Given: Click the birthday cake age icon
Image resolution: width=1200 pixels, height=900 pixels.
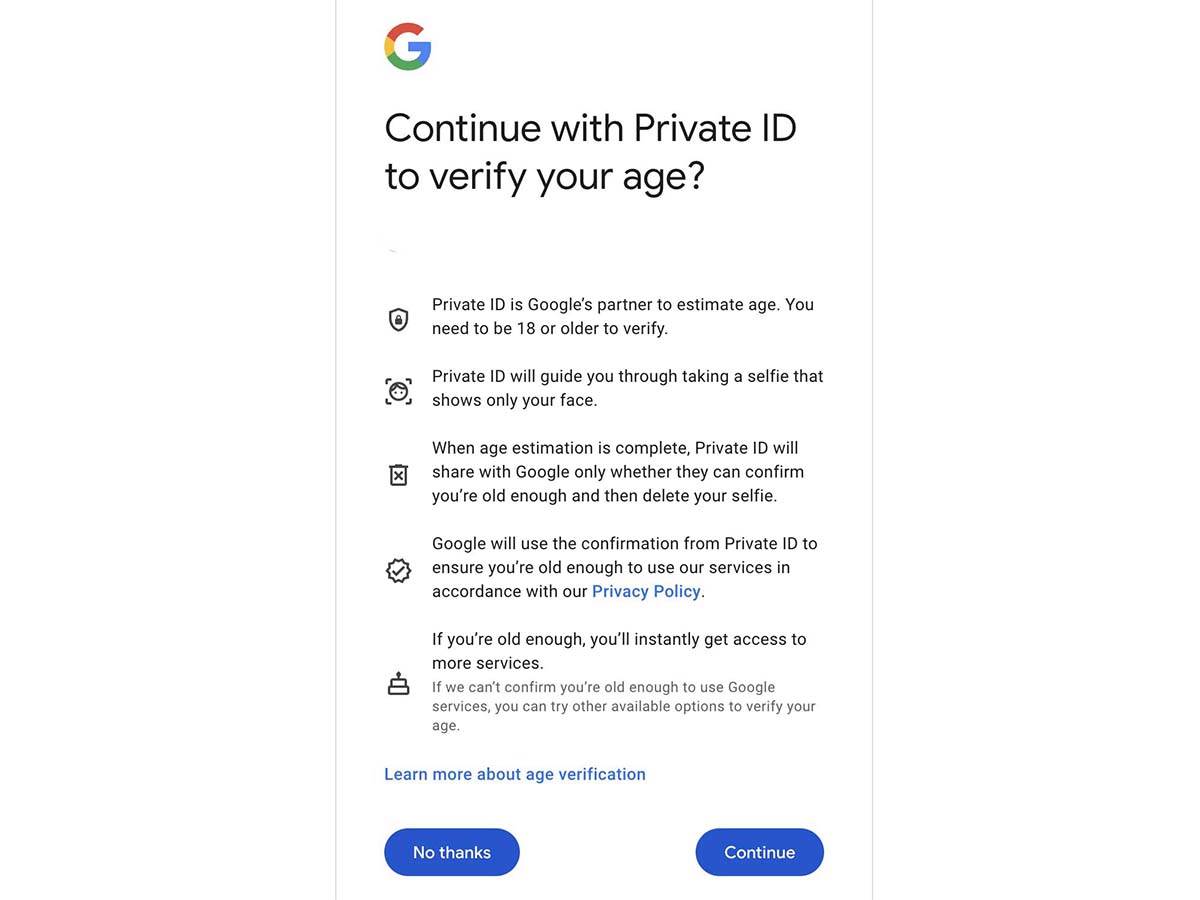Looking at the screenshot, I should (x=398, y=683).
